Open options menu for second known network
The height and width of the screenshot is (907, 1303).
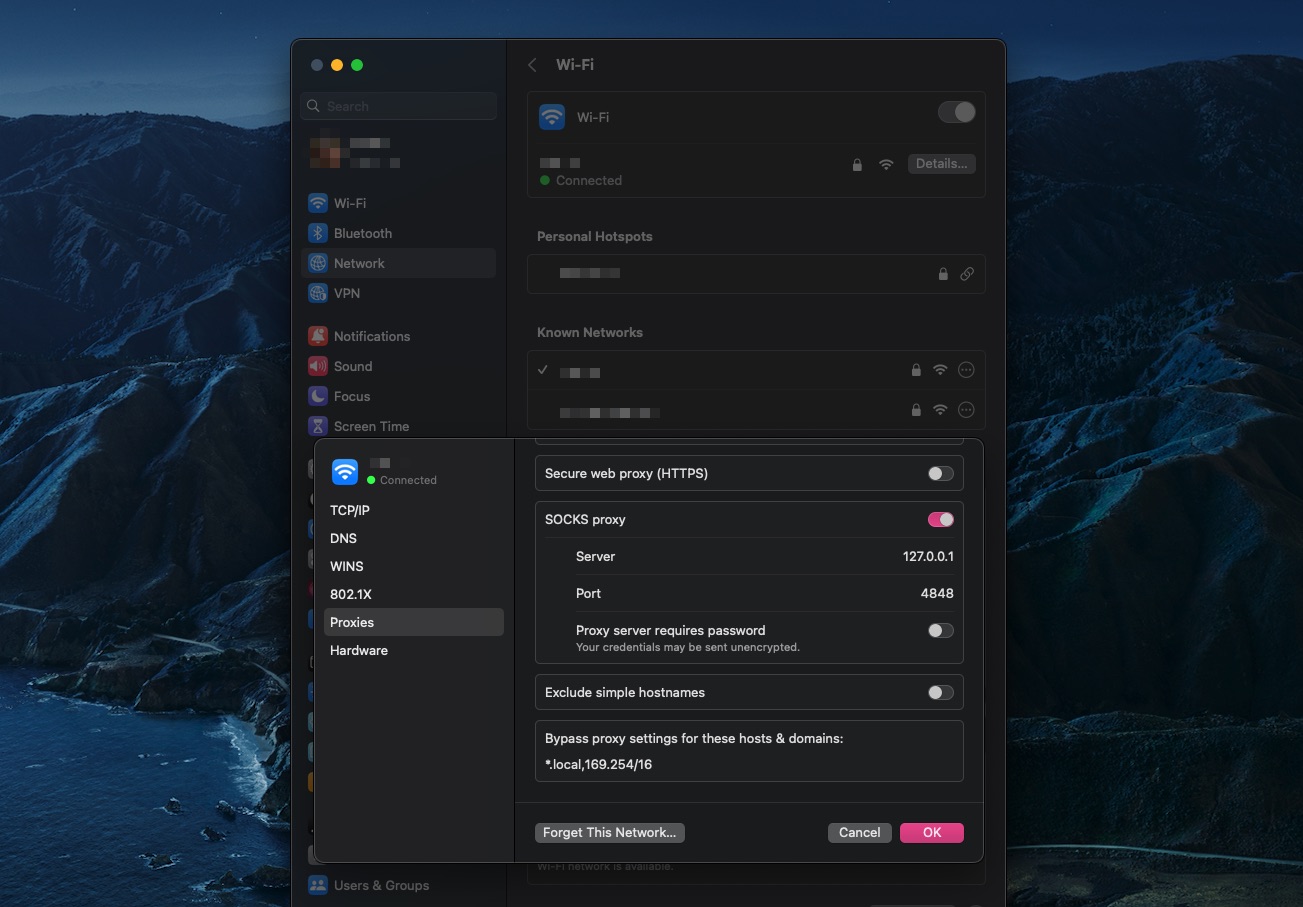[x=966, y=410]
